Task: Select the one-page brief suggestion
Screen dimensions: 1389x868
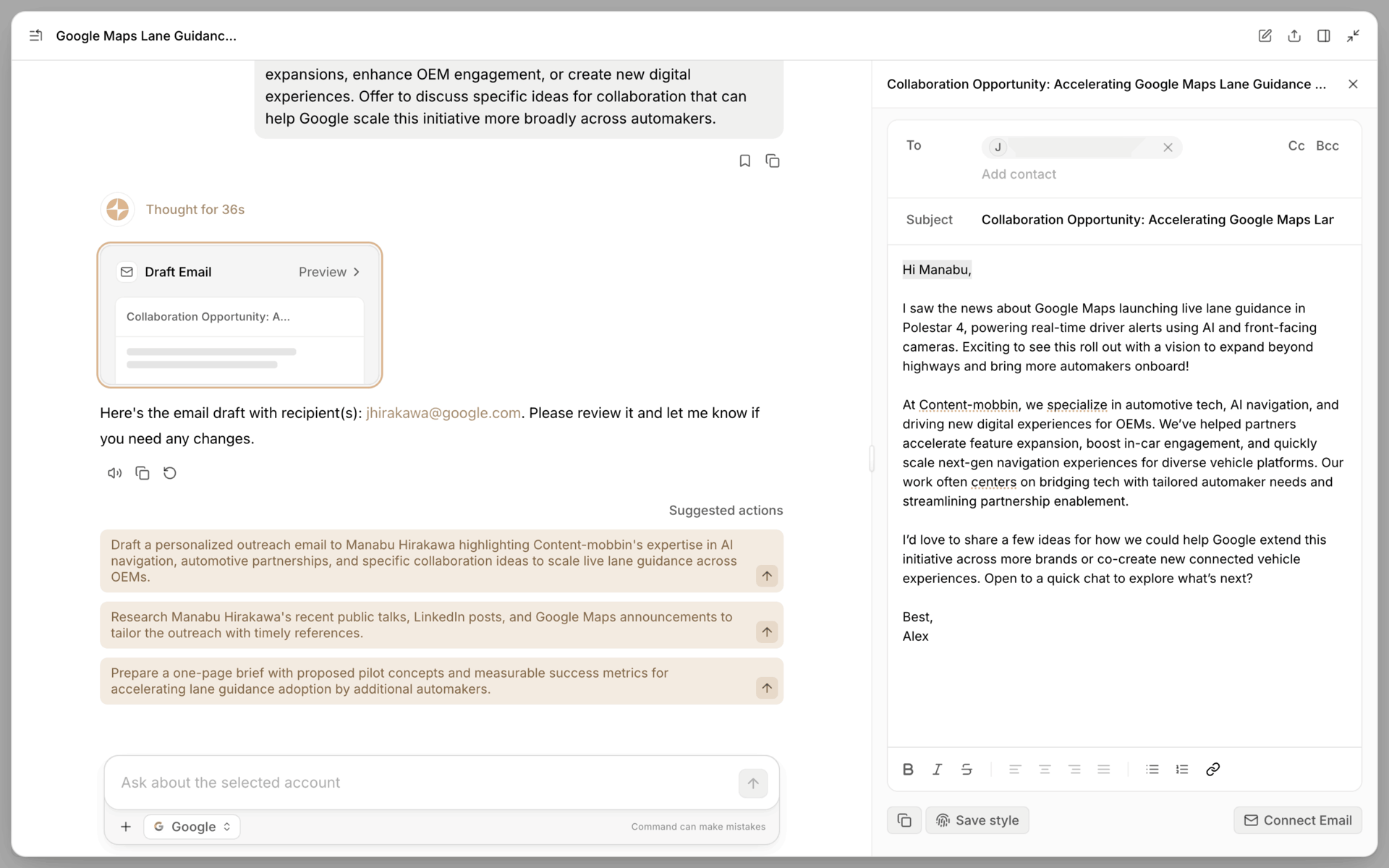Action: tap(441, 681)
